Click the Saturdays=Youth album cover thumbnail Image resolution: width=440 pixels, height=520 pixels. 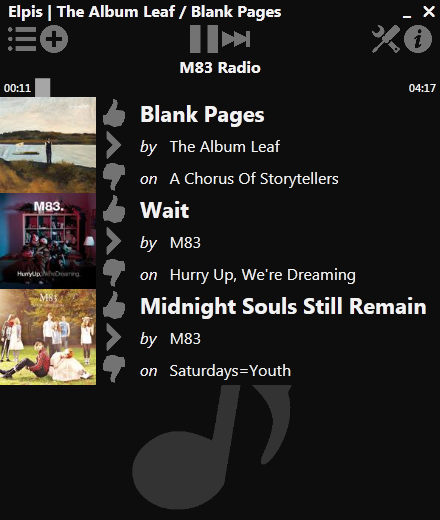pyautogui.click(x=48, y=337)
